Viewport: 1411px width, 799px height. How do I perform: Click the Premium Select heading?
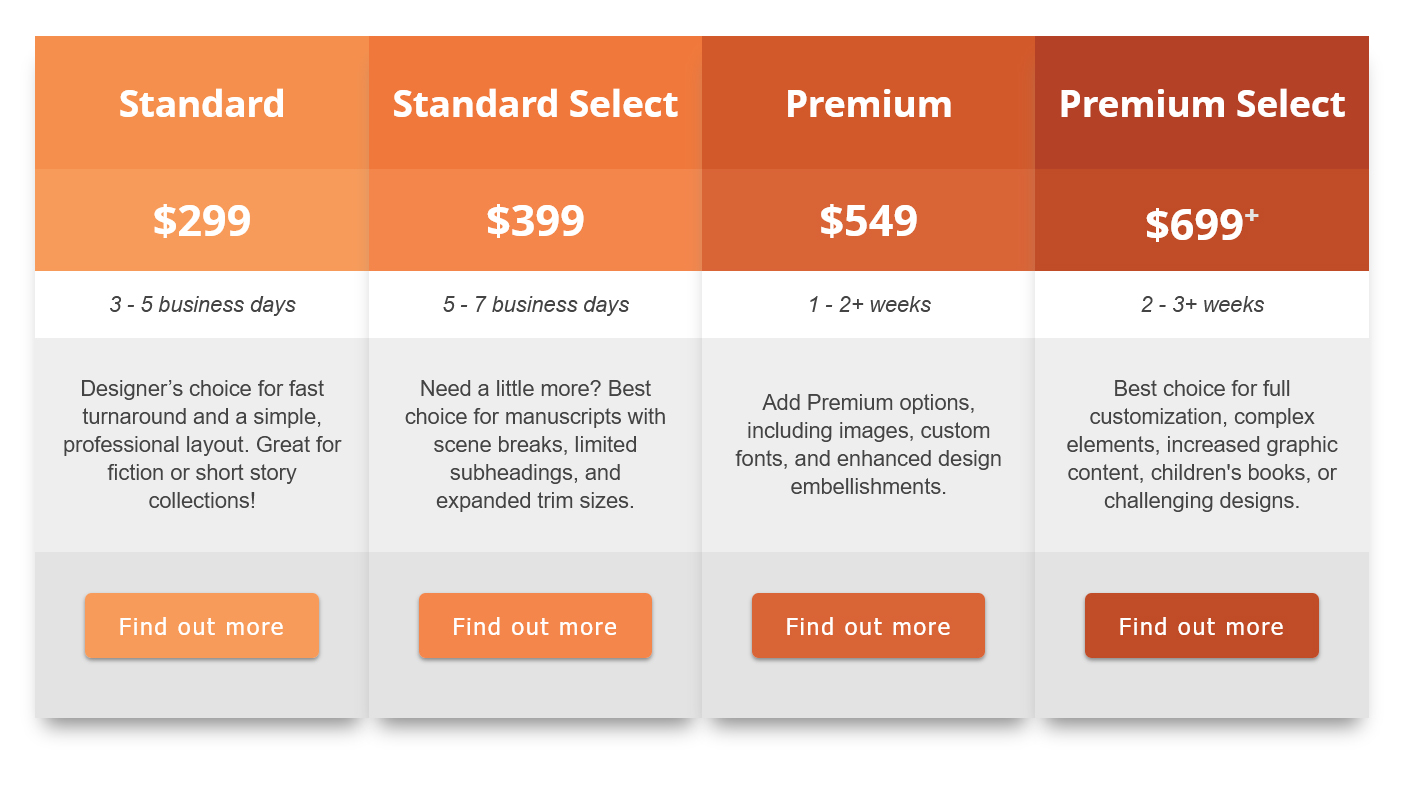pos(1202,104)
